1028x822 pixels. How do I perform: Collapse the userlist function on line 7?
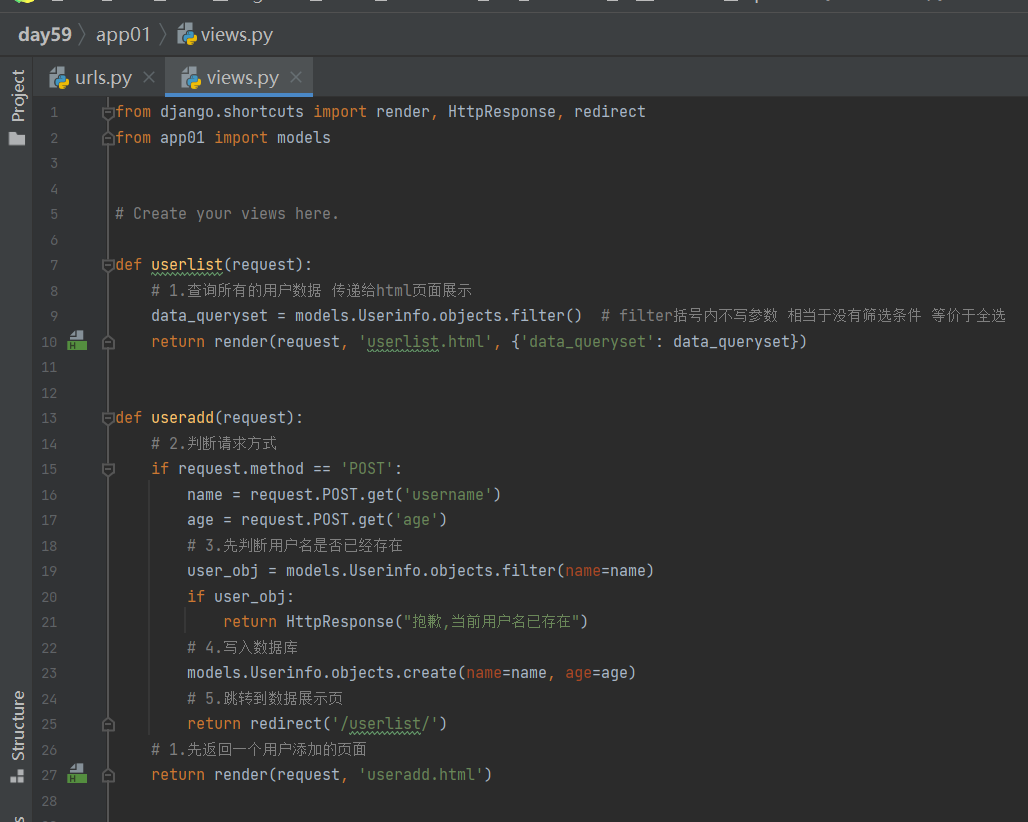click(108, 265)
